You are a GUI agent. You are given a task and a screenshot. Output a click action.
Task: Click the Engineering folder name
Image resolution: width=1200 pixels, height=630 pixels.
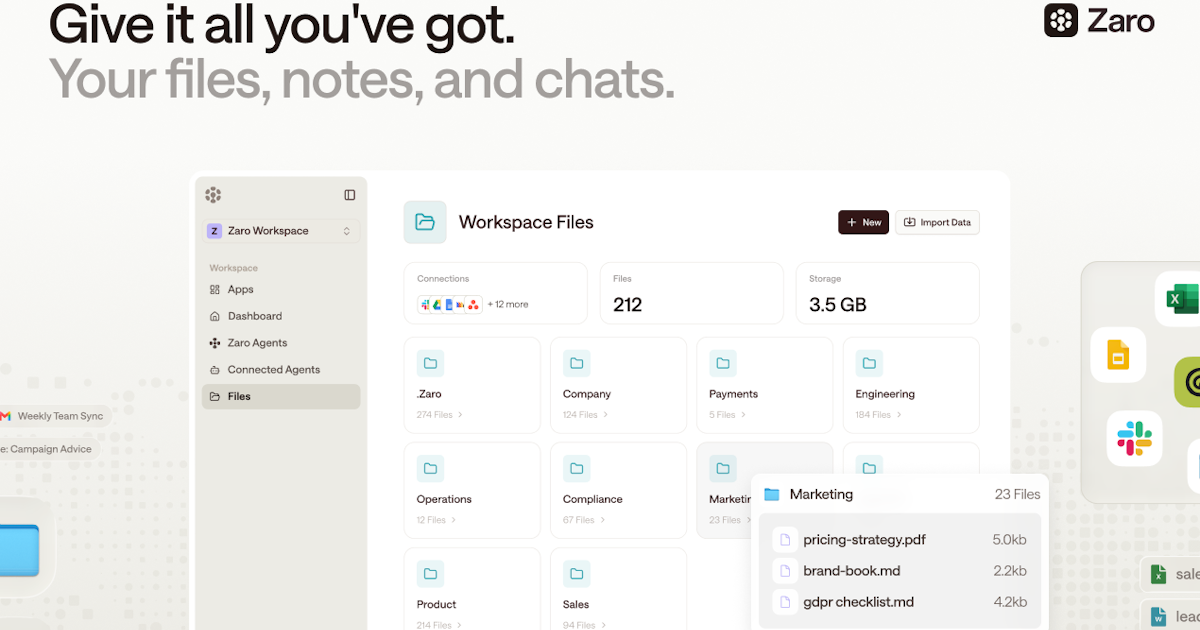click(885, 394)
